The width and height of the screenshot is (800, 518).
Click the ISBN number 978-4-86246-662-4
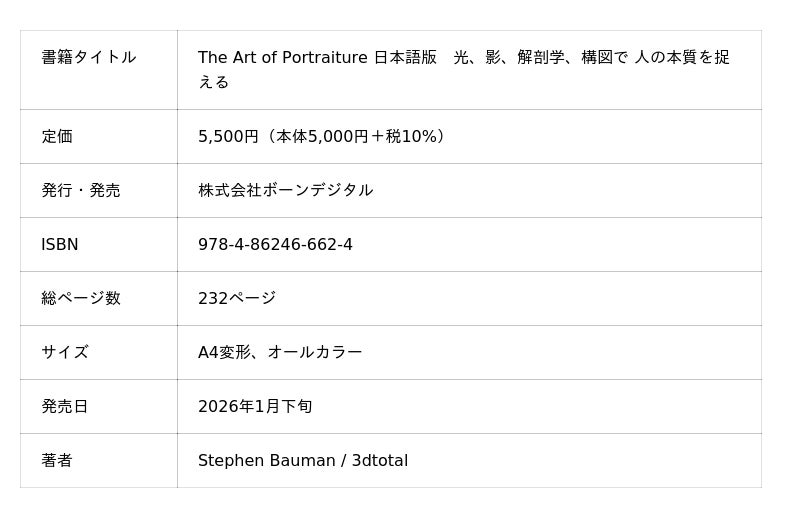[275, 245]
